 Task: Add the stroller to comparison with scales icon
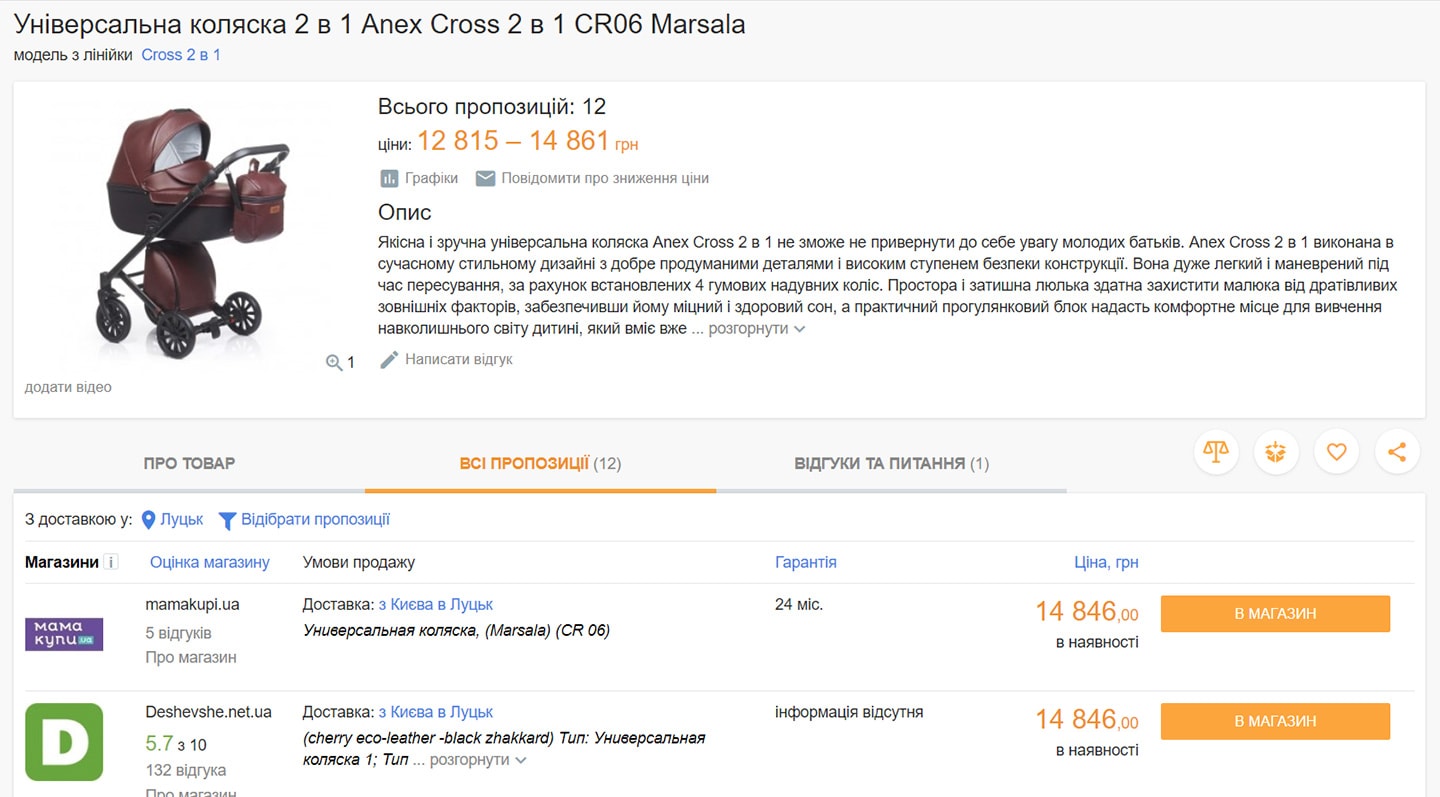click(x=1216, y=452)
